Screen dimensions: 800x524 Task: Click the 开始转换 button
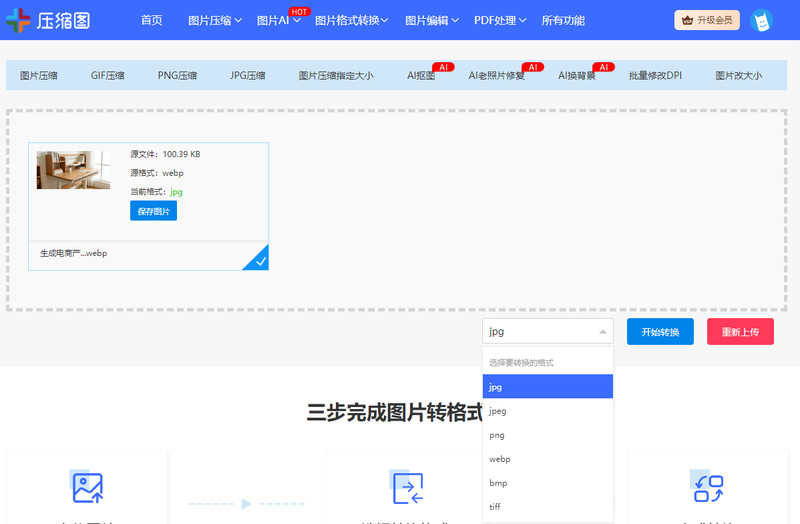click(660, 332)
